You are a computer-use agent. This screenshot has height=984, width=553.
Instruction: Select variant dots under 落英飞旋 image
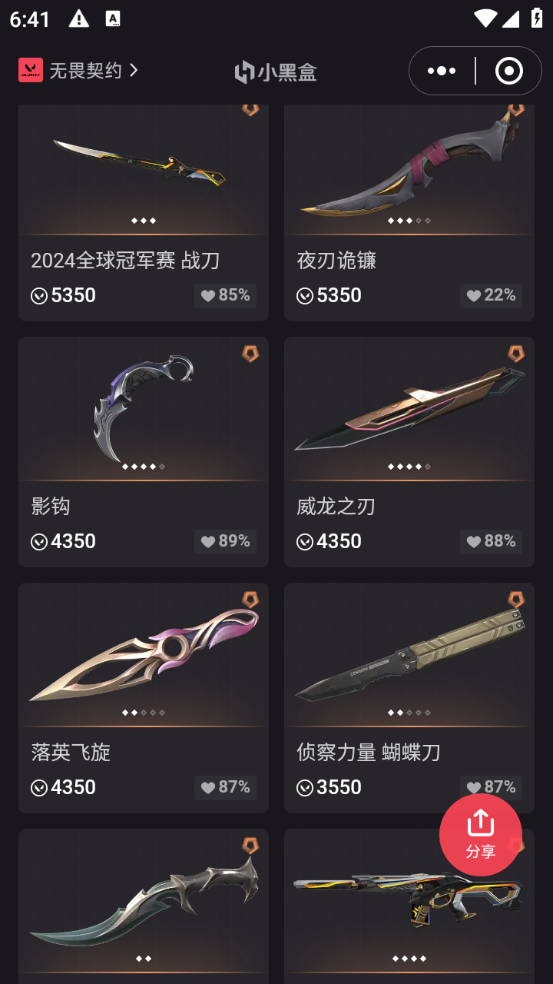(144, 712)
